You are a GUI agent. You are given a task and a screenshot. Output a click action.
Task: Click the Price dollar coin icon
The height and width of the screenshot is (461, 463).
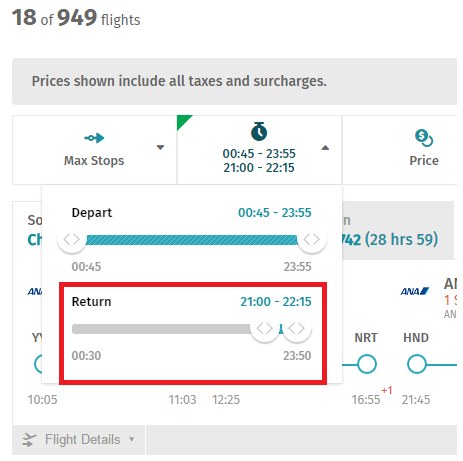click(x=424, y=138)
